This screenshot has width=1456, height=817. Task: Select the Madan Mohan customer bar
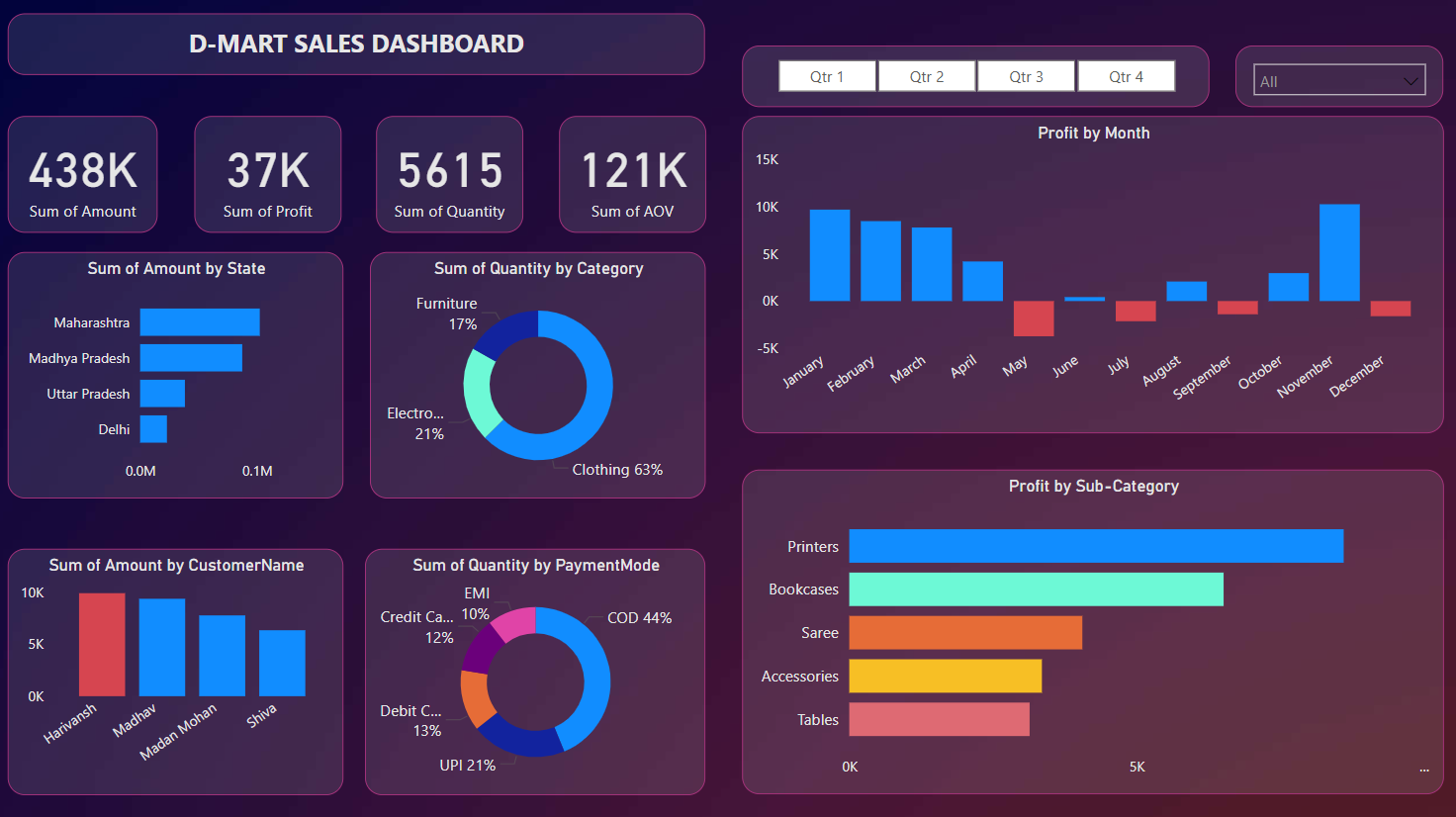[x=223, y=656]
